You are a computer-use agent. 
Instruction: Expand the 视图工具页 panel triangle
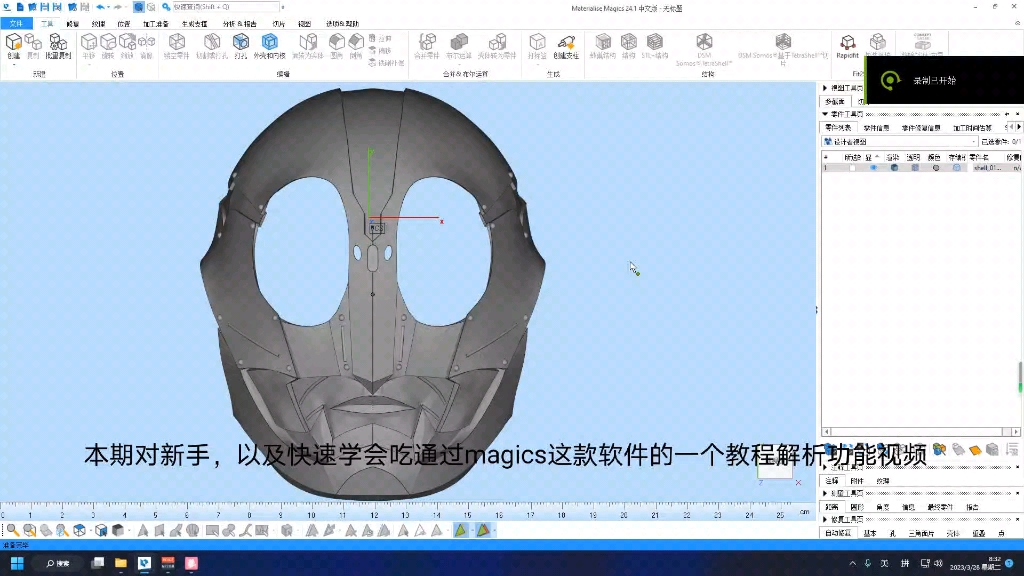pos(826,89)
